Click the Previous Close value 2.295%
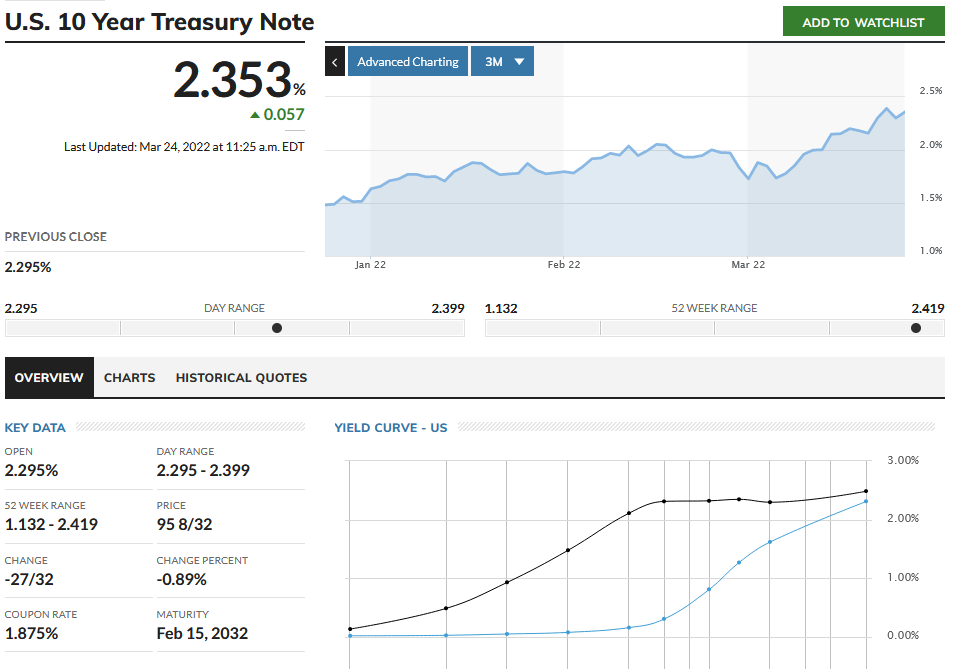This screenshot has height=669, width=957. pos(28,267)
